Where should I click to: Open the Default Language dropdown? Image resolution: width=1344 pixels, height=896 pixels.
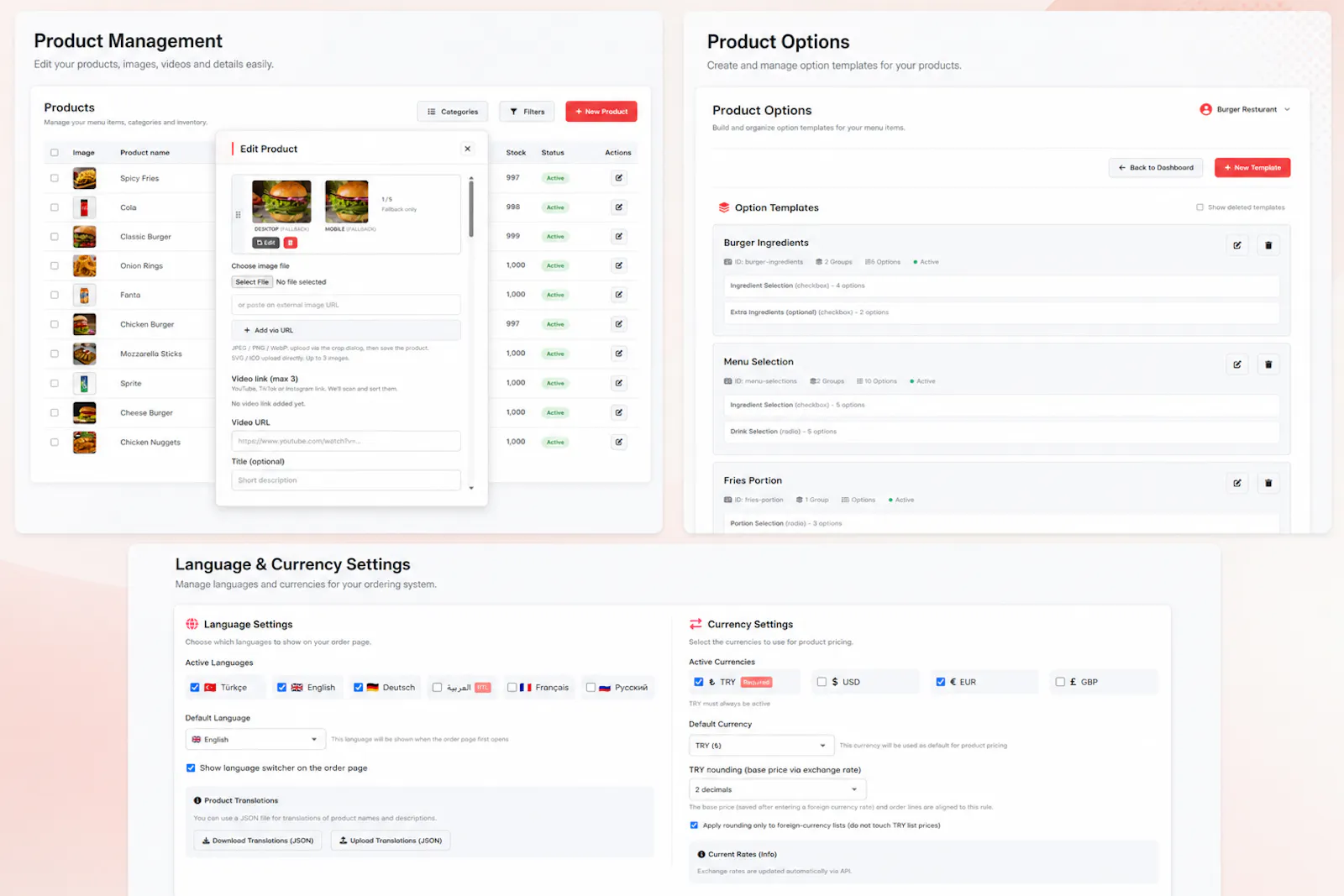coord(255,740)
